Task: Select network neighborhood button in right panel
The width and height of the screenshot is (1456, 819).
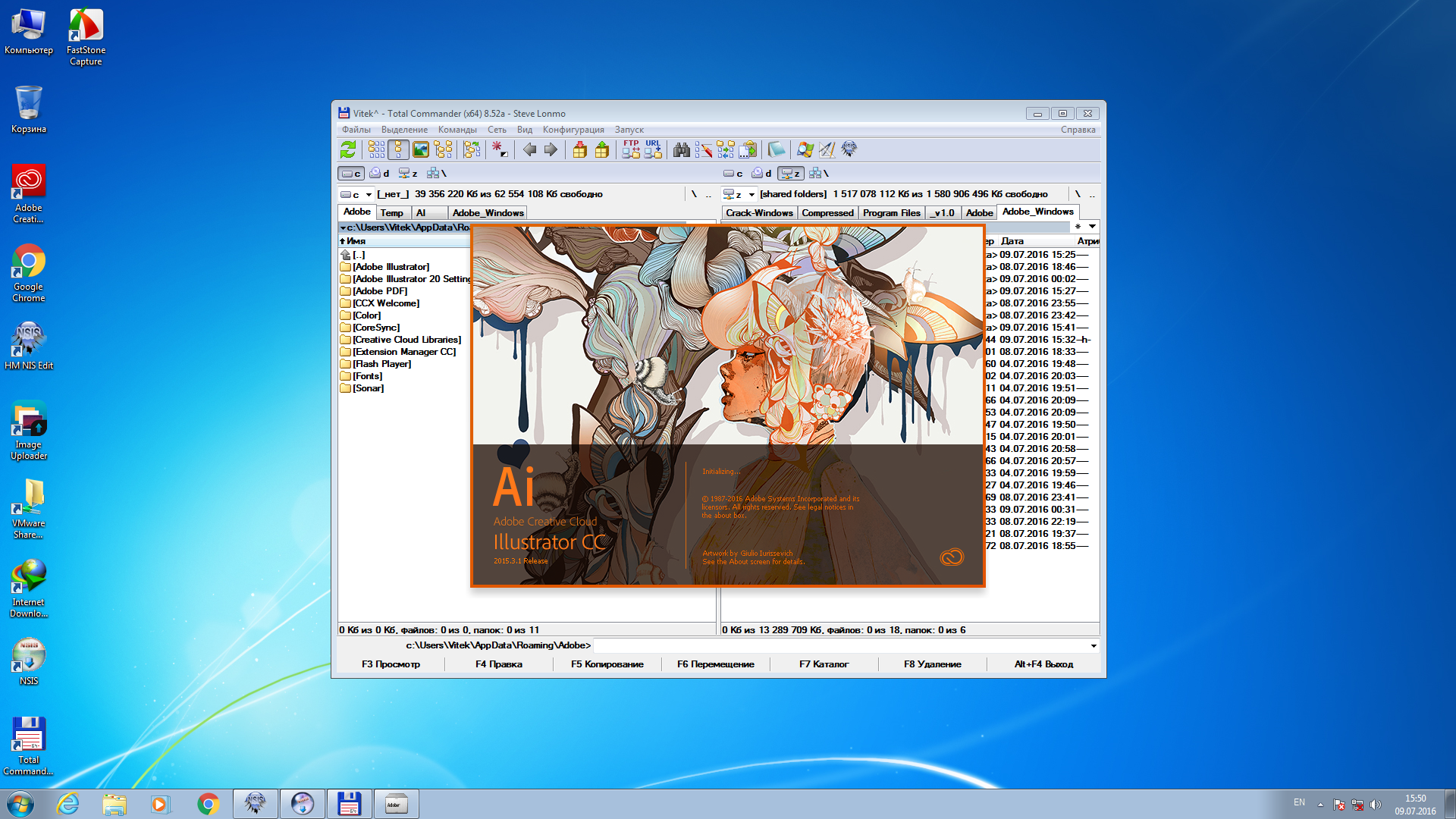Action: tap(819, 174)
